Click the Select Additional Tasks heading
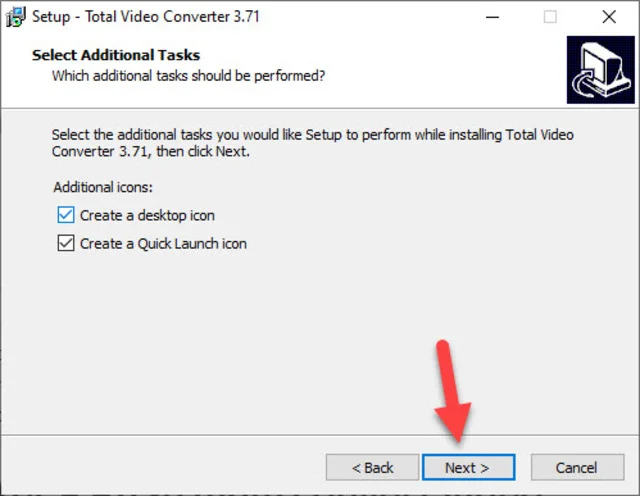 116,55
